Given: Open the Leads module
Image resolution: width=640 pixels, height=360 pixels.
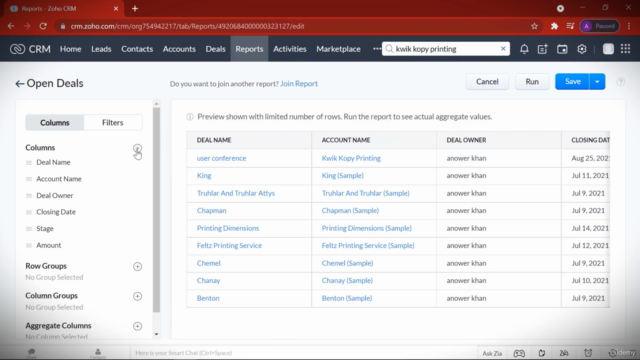Looking at the screenshot, I should tap(101, 49).
